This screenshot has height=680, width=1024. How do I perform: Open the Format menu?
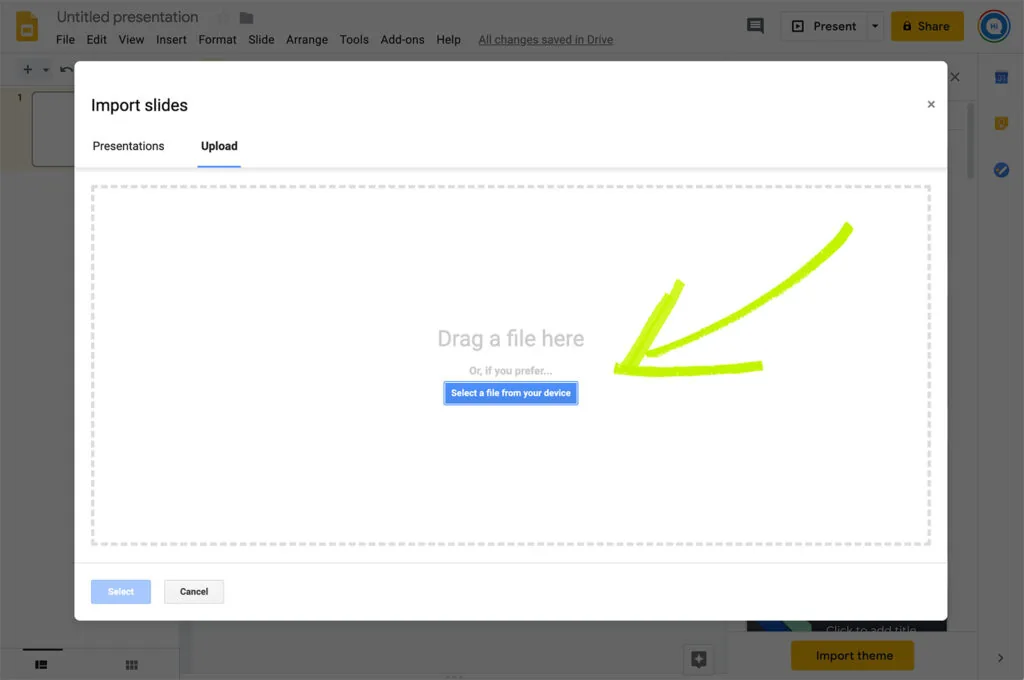click(x=217, y=40)
